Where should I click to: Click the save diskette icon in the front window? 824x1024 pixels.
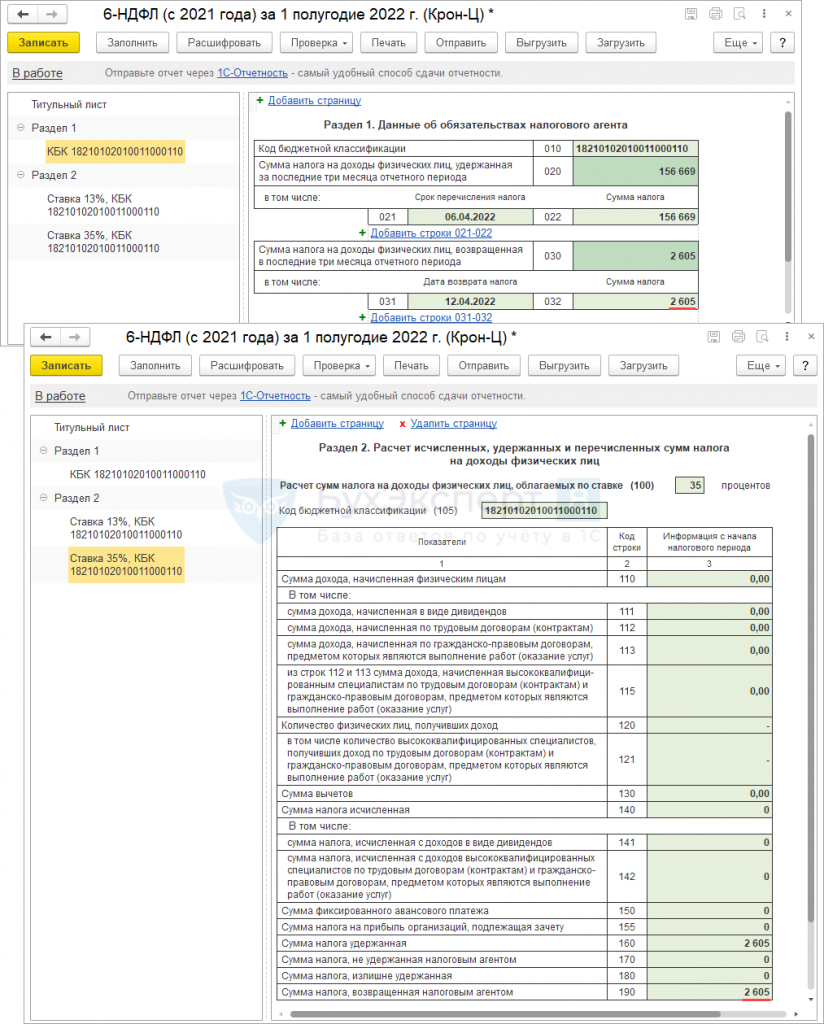tap(714, 336)
